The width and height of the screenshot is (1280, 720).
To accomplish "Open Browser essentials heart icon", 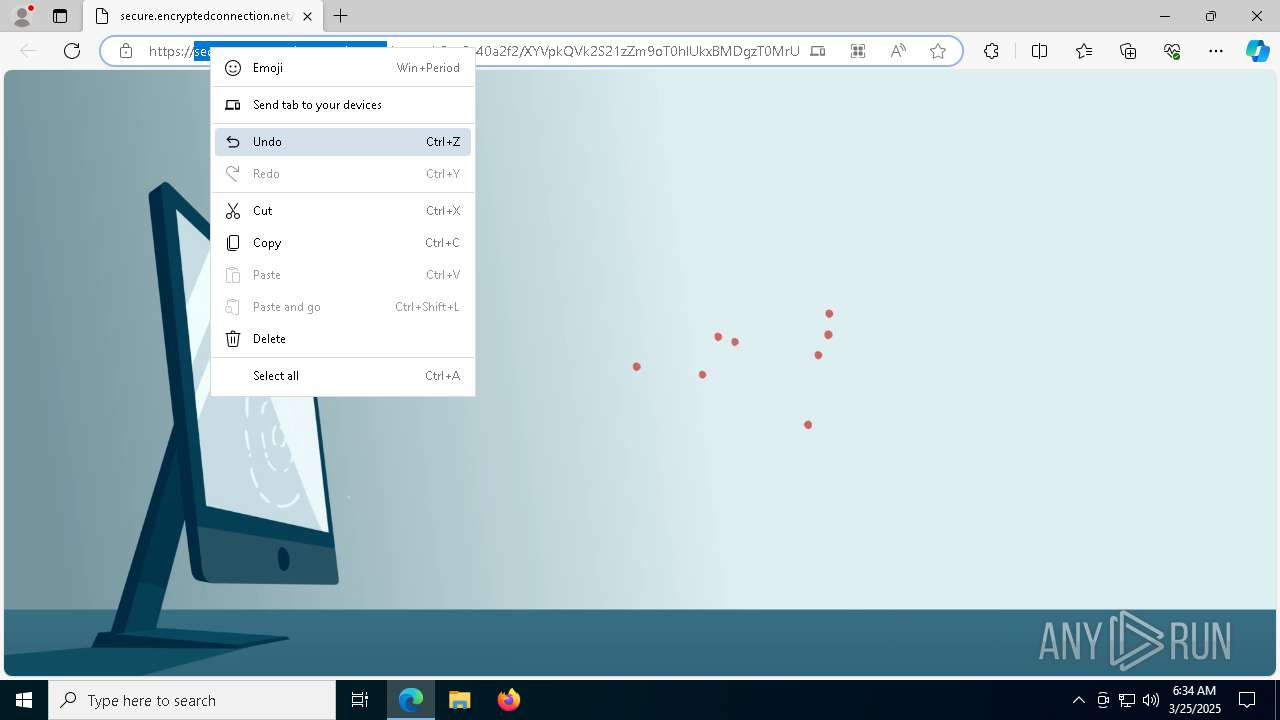I will tap(1172, 51).
